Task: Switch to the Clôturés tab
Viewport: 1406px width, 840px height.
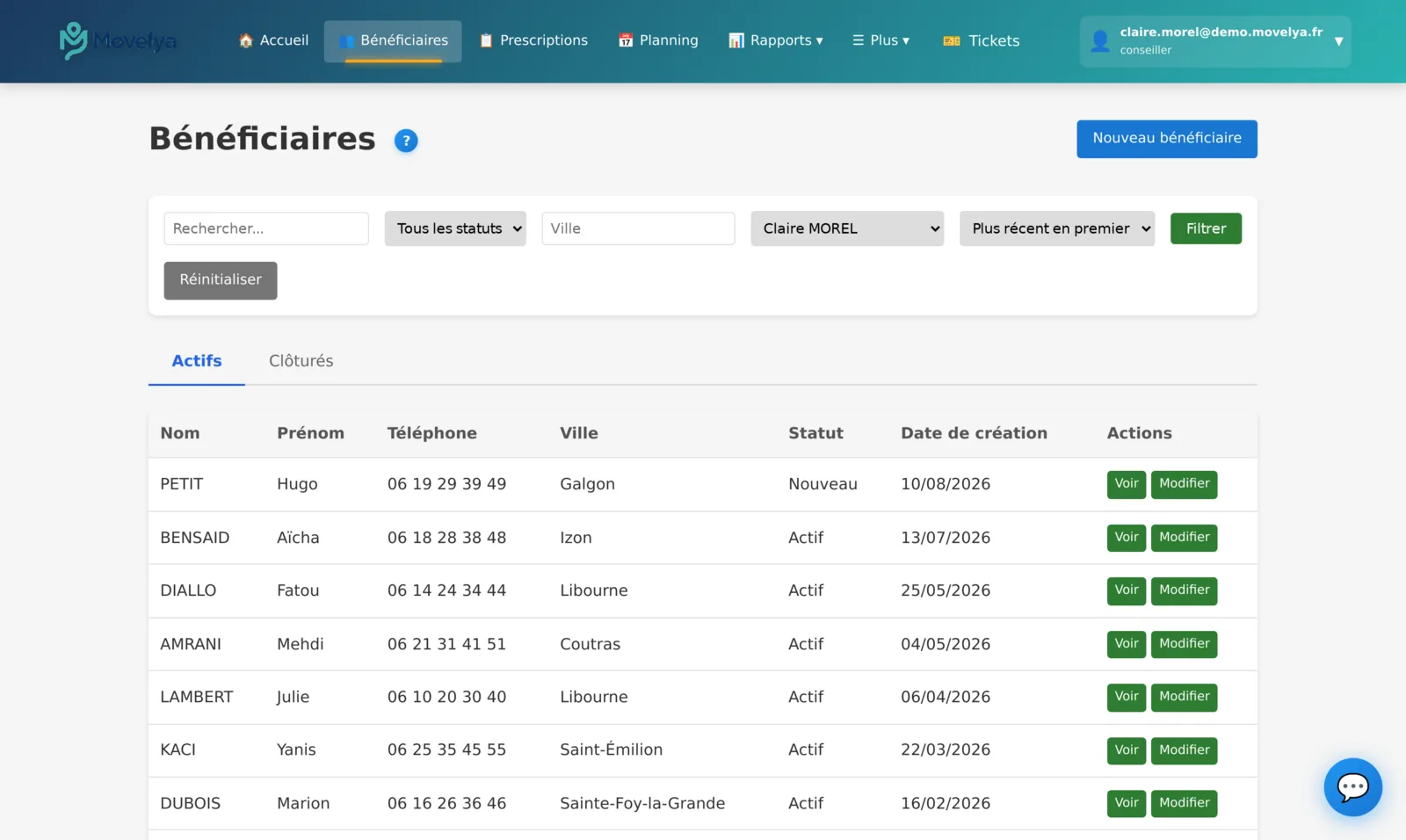Action: click(301, 361)
